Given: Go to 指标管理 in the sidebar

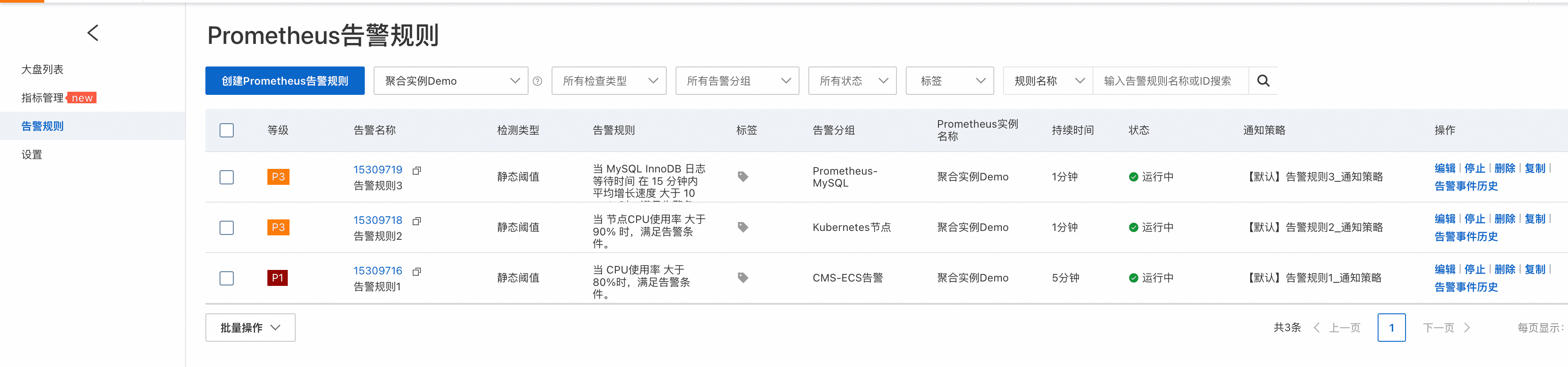Looking at the screenshot, I should click(42, 98).
